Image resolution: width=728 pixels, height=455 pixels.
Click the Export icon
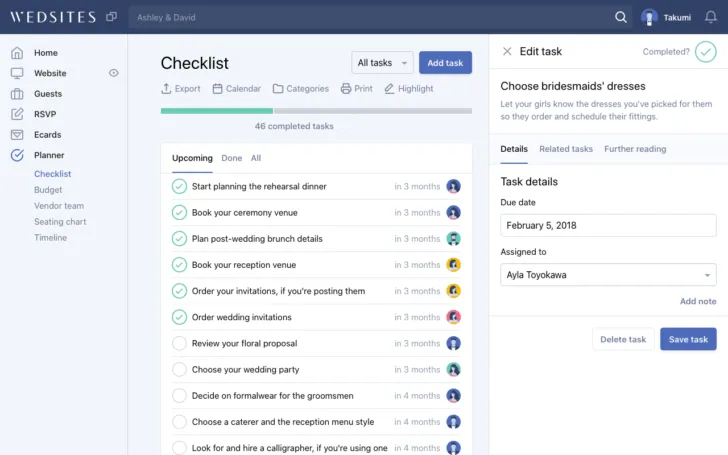click(x=167, y=88)
